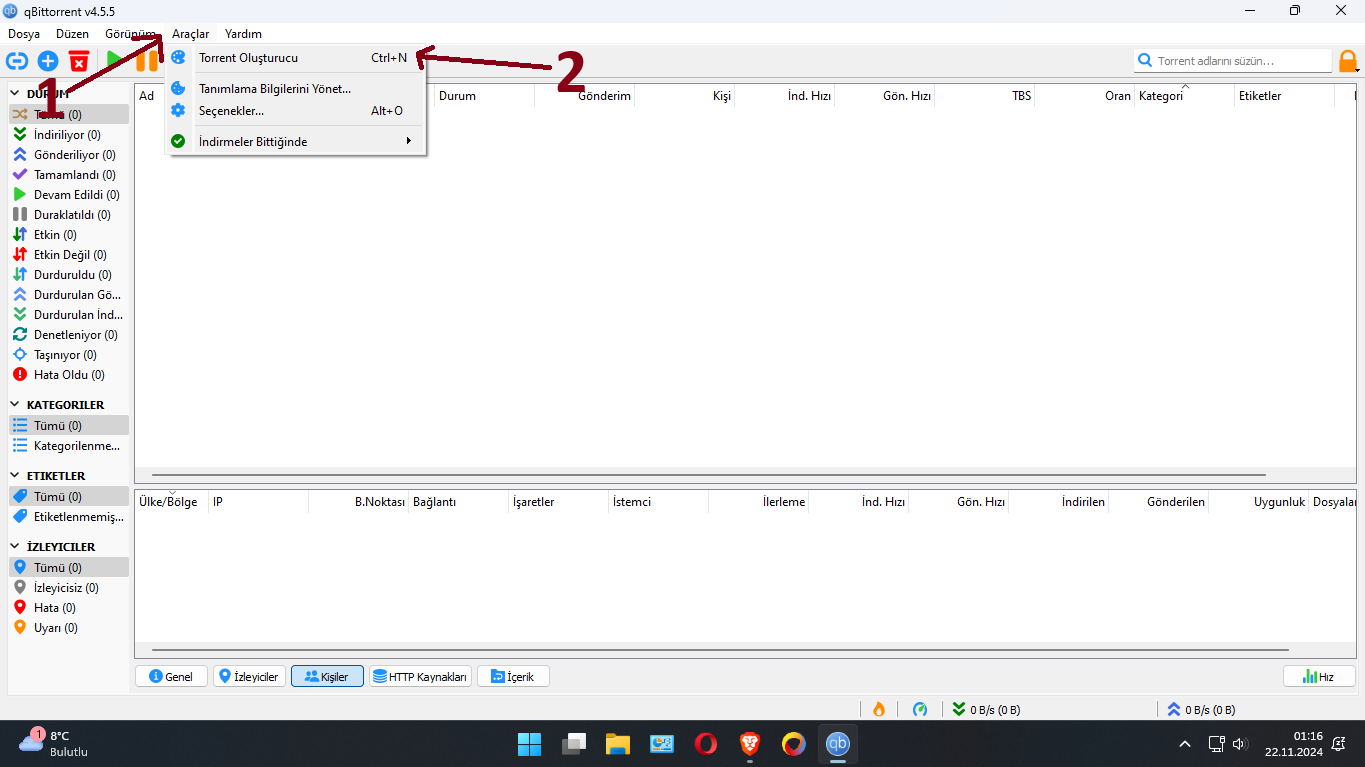Sort torrents by Oran column
1365x767 pixels.
point(1084,96)
